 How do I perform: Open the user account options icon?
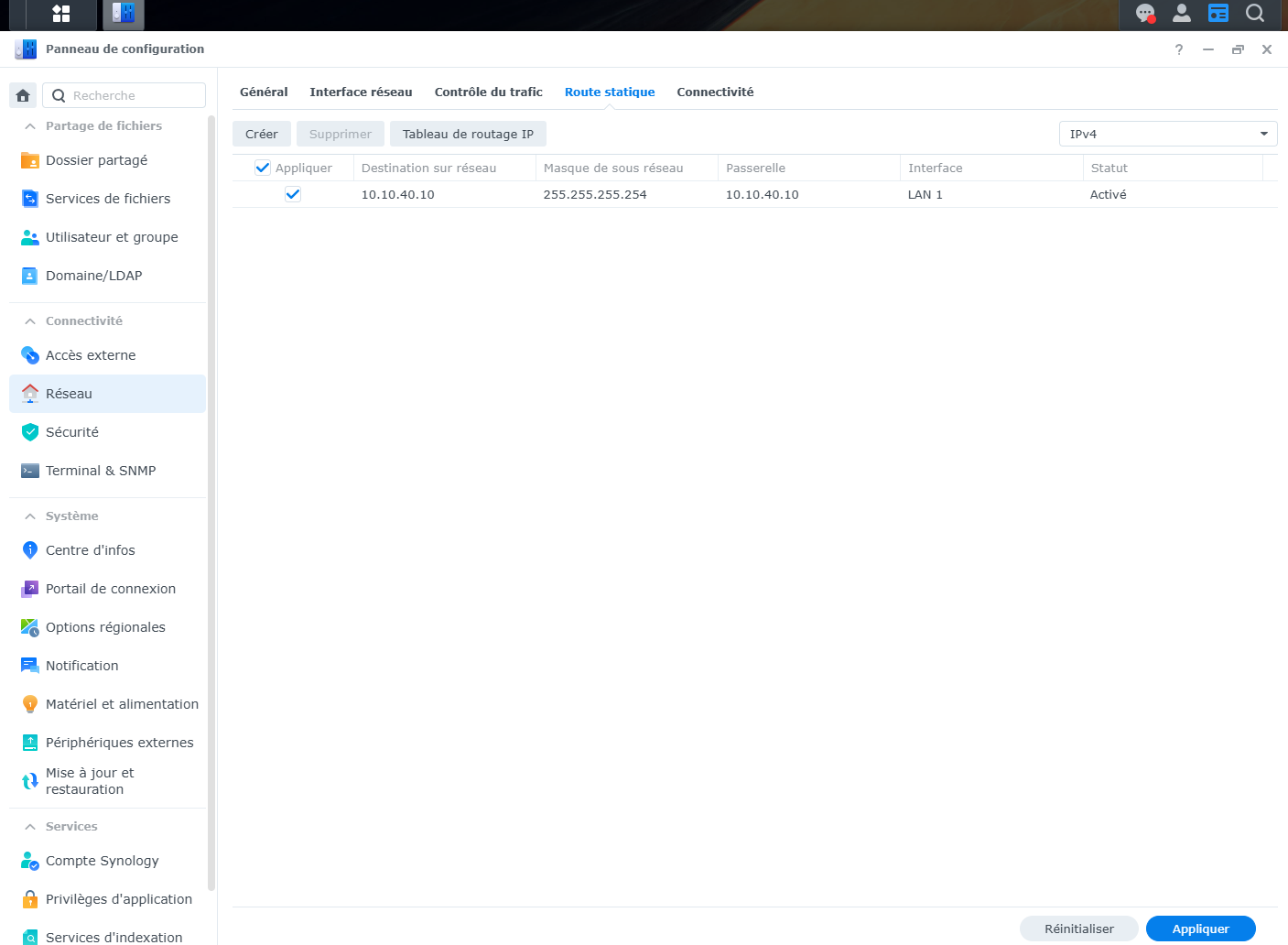click(x=1182, y=14)
